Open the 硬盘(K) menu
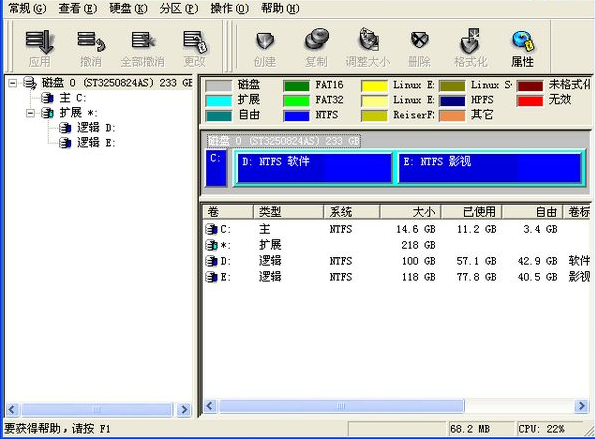Screen dimensions: 595x439 pyautogui.click(x=128, y=8)
